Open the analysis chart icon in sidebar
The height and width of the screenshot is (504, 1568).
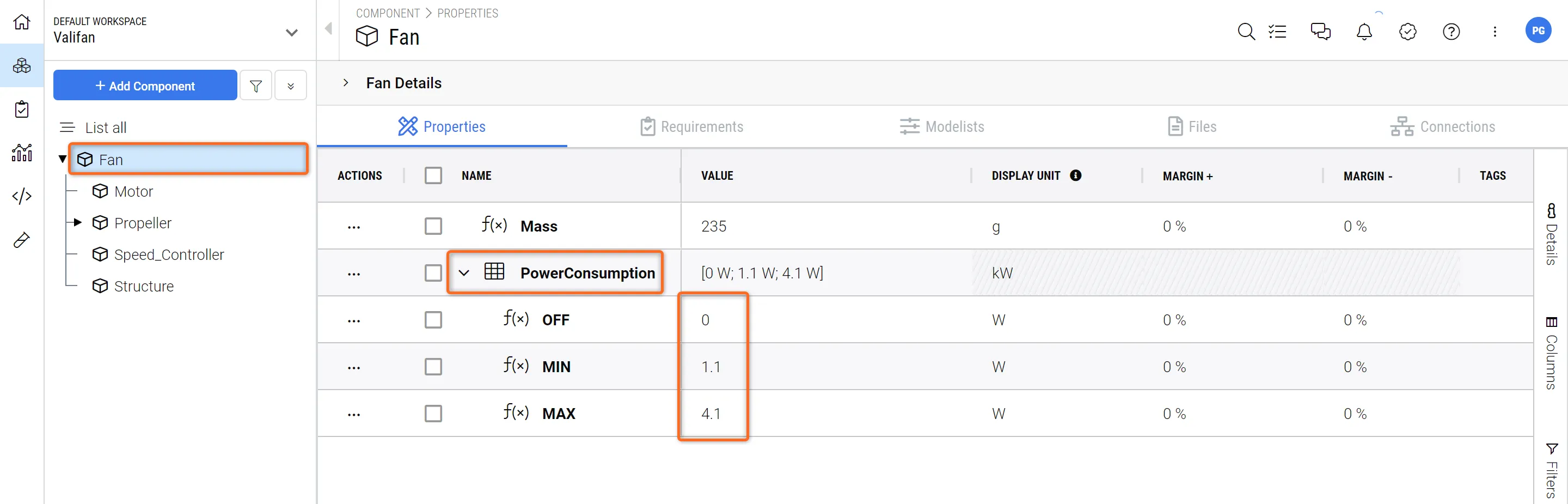tap(22, 153)
